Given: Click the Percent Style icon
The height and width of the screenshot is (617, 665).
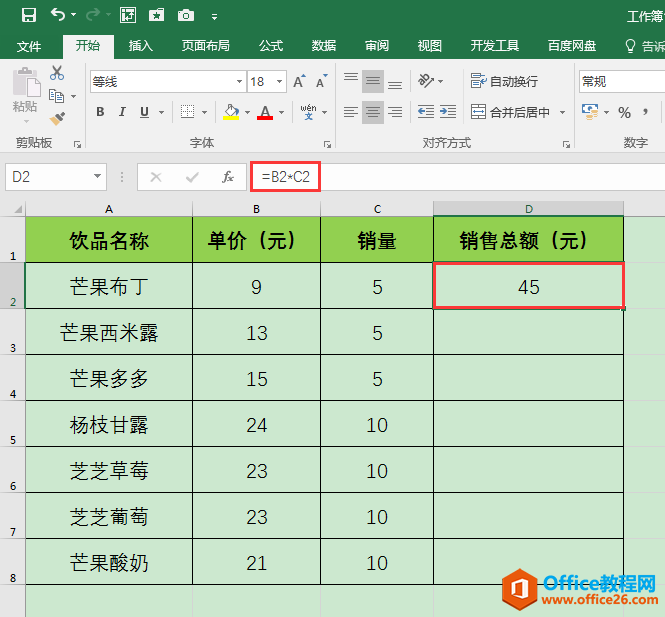Looking at the screenshot, I should pyautogui.click(x=624, y=112).
